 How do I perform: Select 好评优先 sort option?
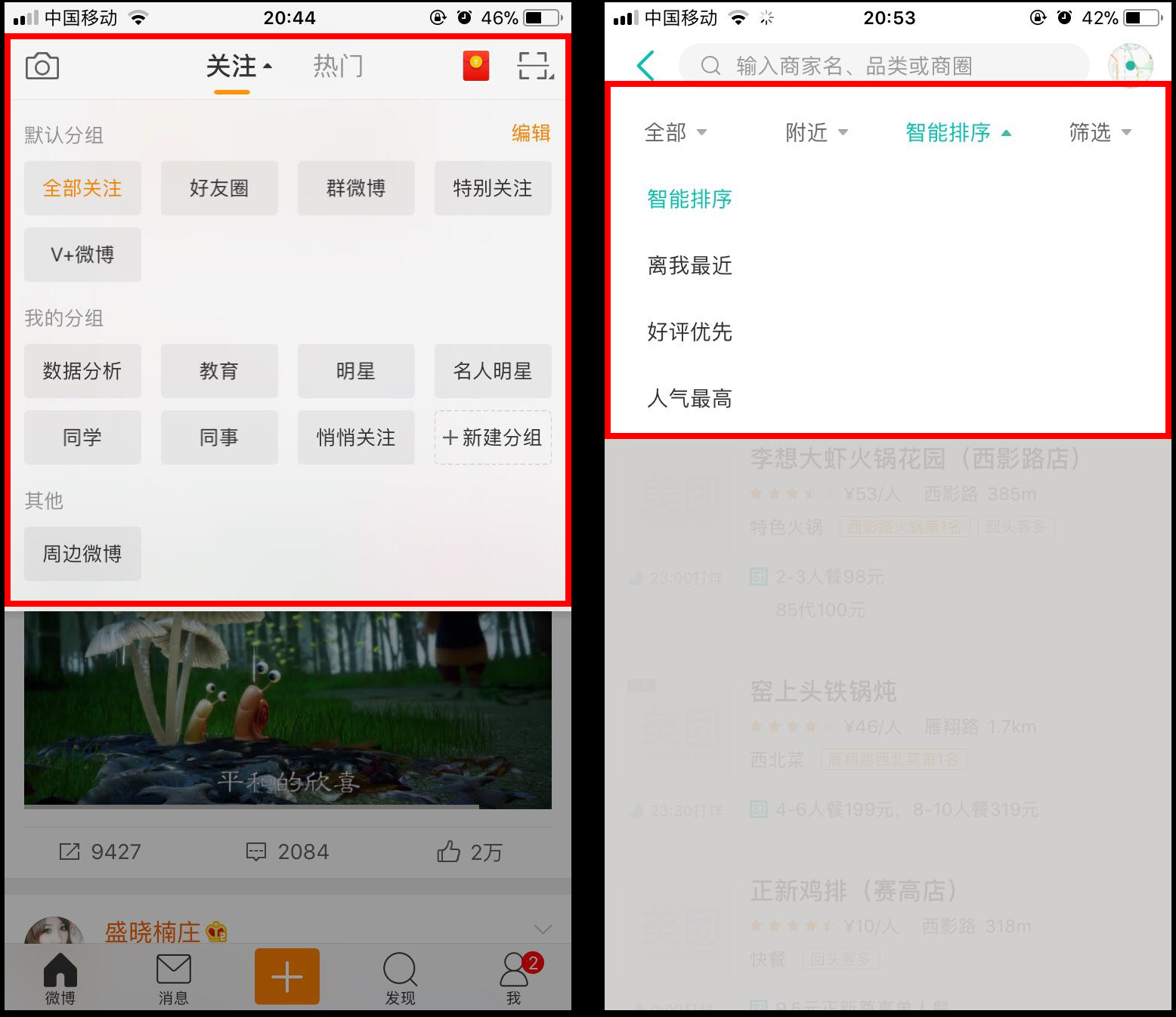click(689, 332)
